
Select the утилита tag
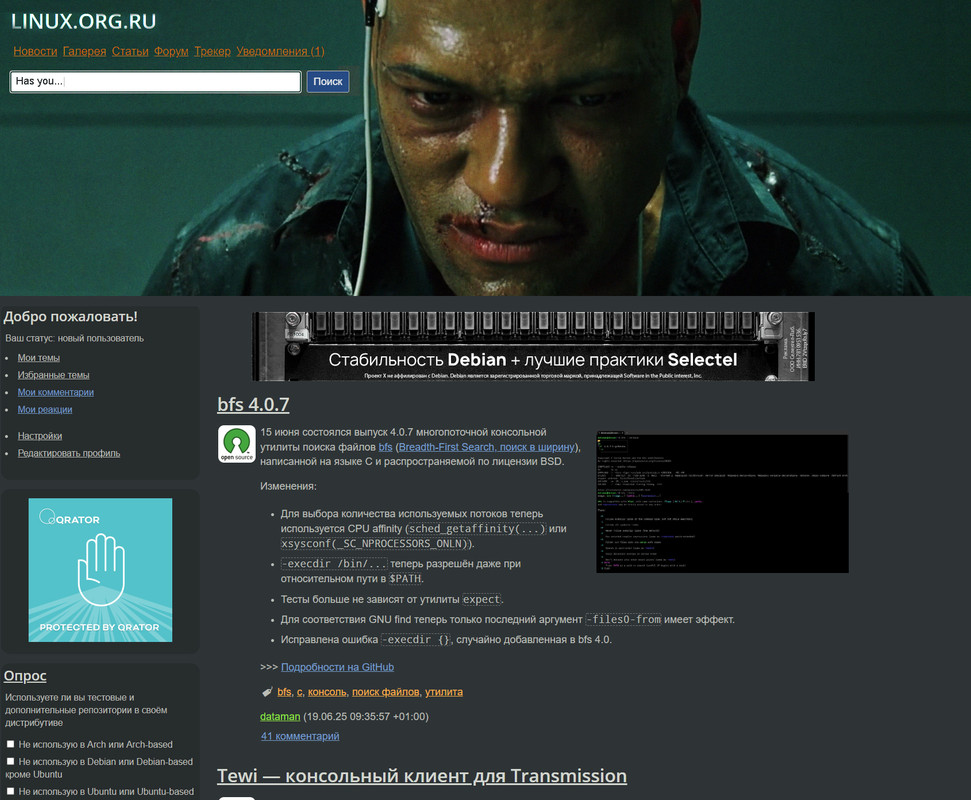(443, 692)
